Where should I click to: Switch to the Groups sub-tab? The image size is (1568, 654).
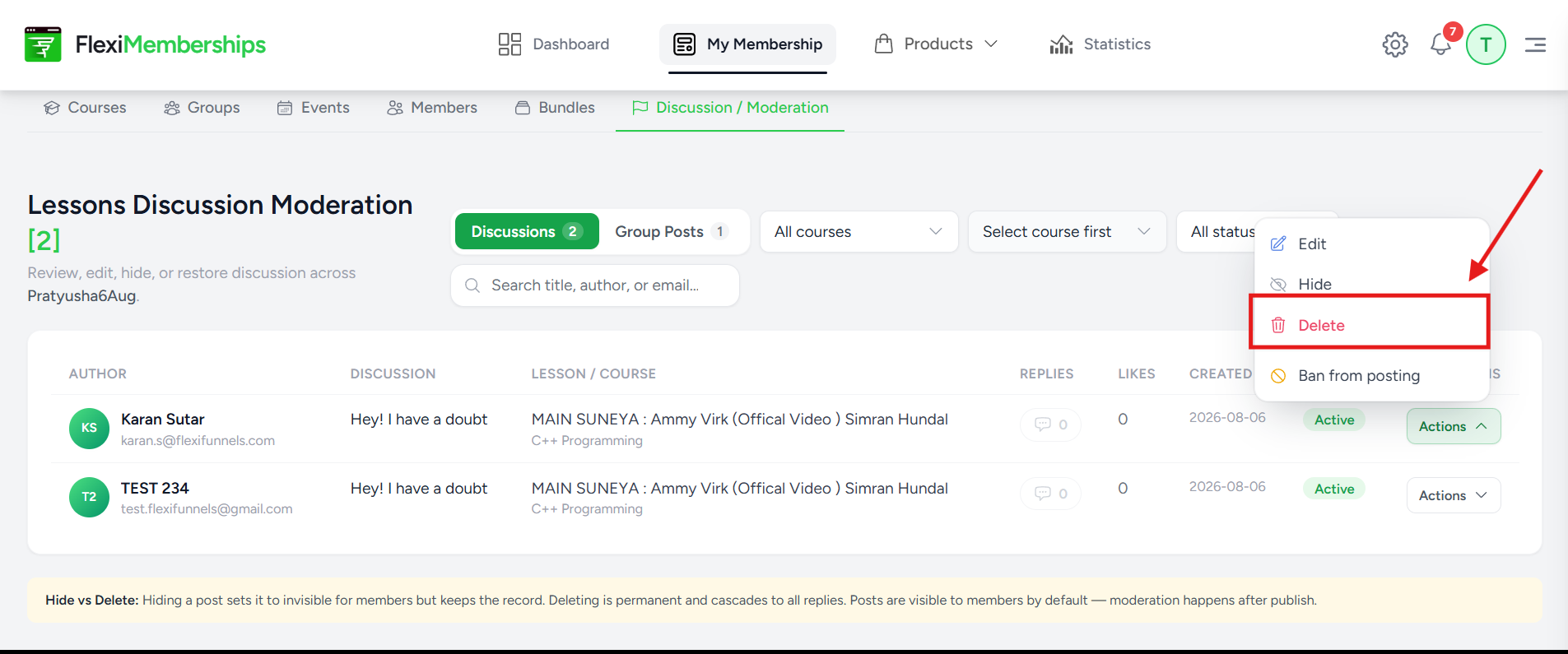[202, 108]
